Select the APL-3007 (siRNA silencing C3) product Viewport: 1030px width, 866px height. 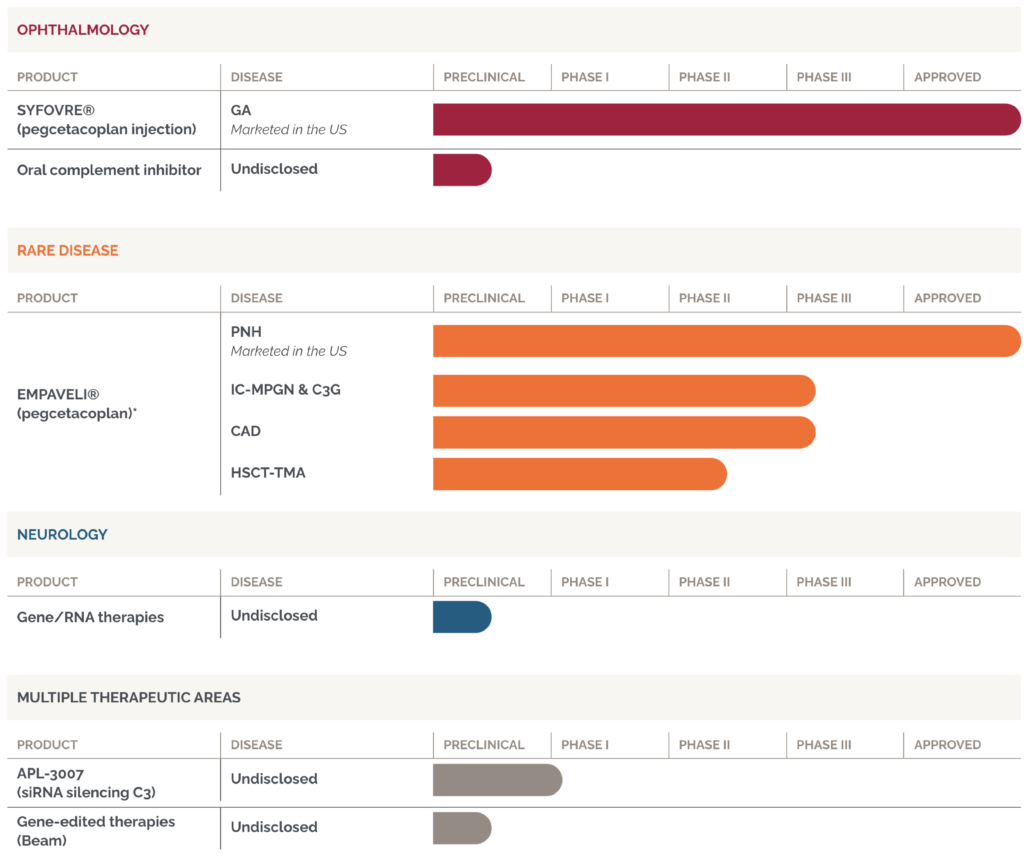86,783
